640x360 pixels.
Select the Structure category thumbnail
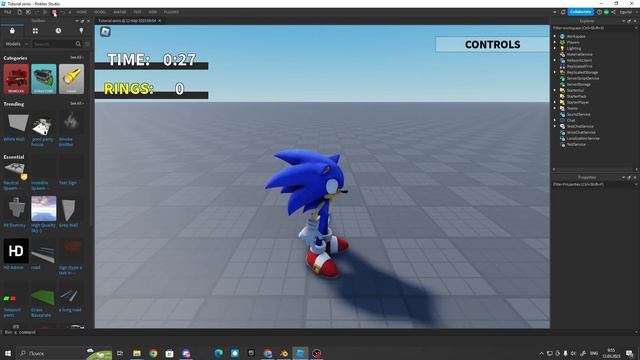click(x=44, y=79)
